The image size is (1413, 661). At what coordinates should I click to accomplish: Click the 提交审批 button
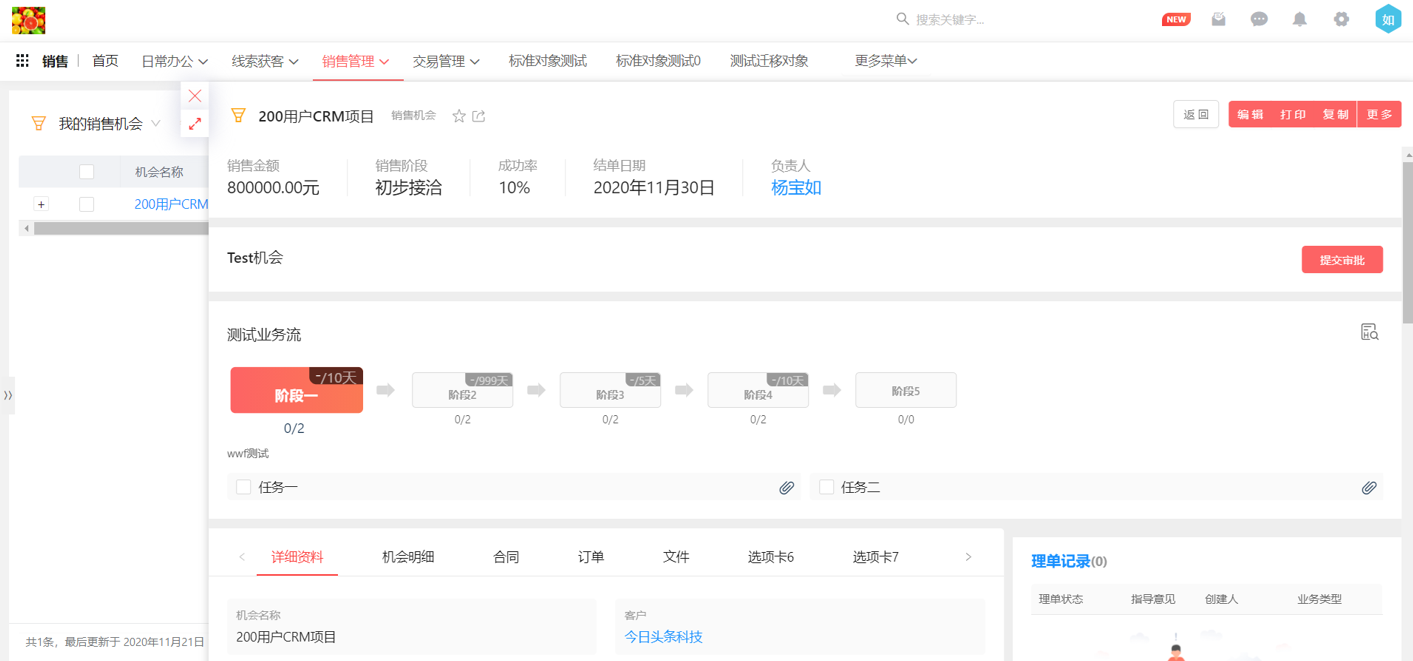coord(1341,260)
